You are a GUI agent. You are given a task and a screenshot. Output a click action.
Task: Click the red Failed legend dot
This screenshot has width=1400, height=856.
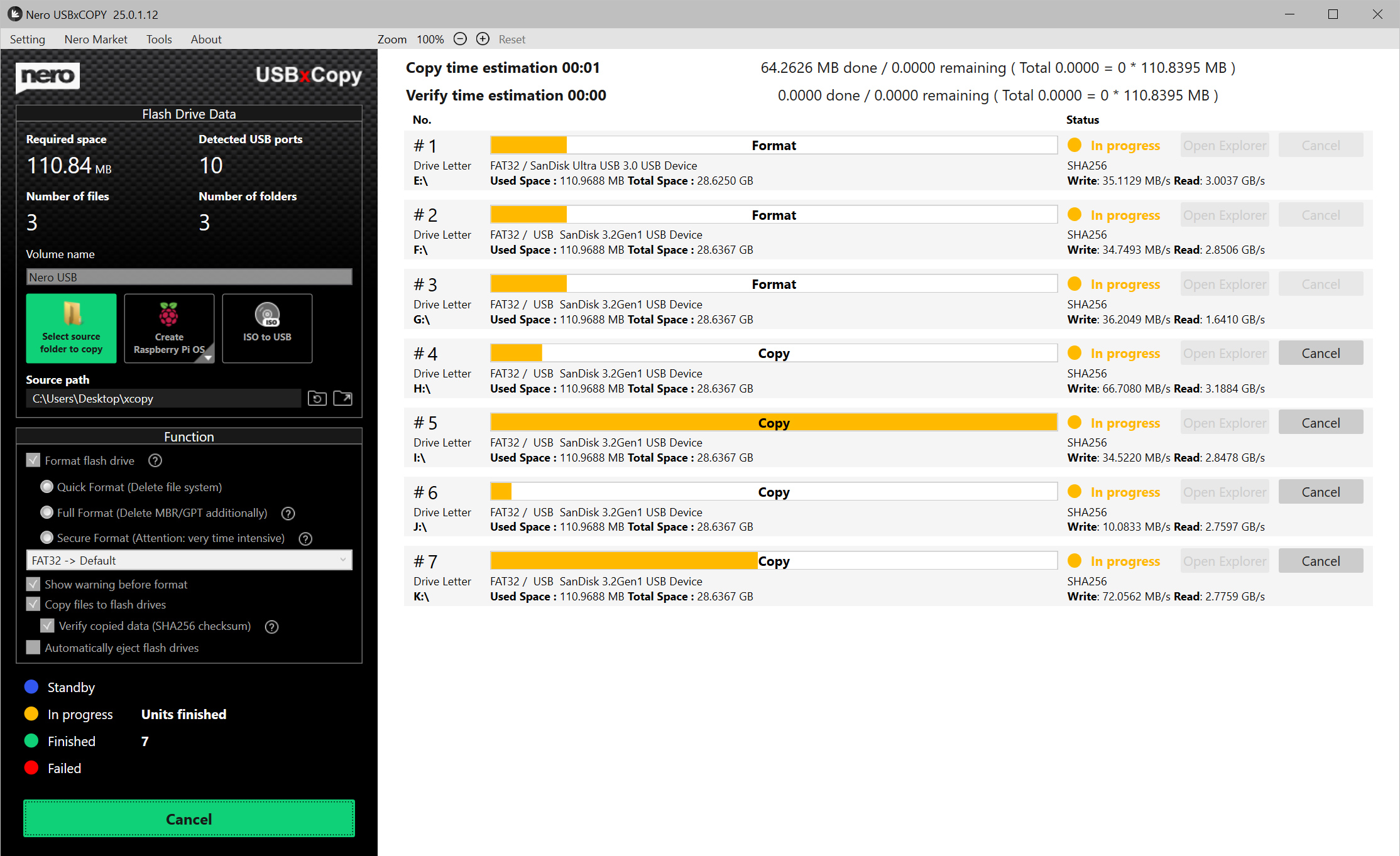(x=31, y=768)
